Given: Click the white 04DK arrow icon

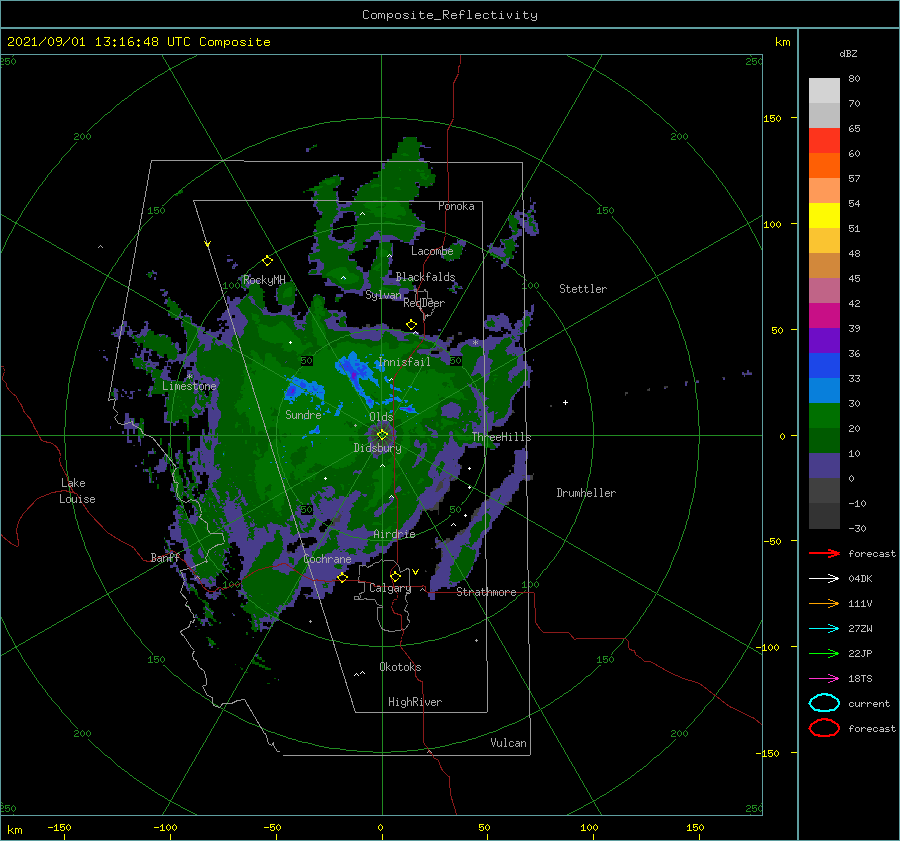Looking at the screenshot, I should (x=824, y=579).
